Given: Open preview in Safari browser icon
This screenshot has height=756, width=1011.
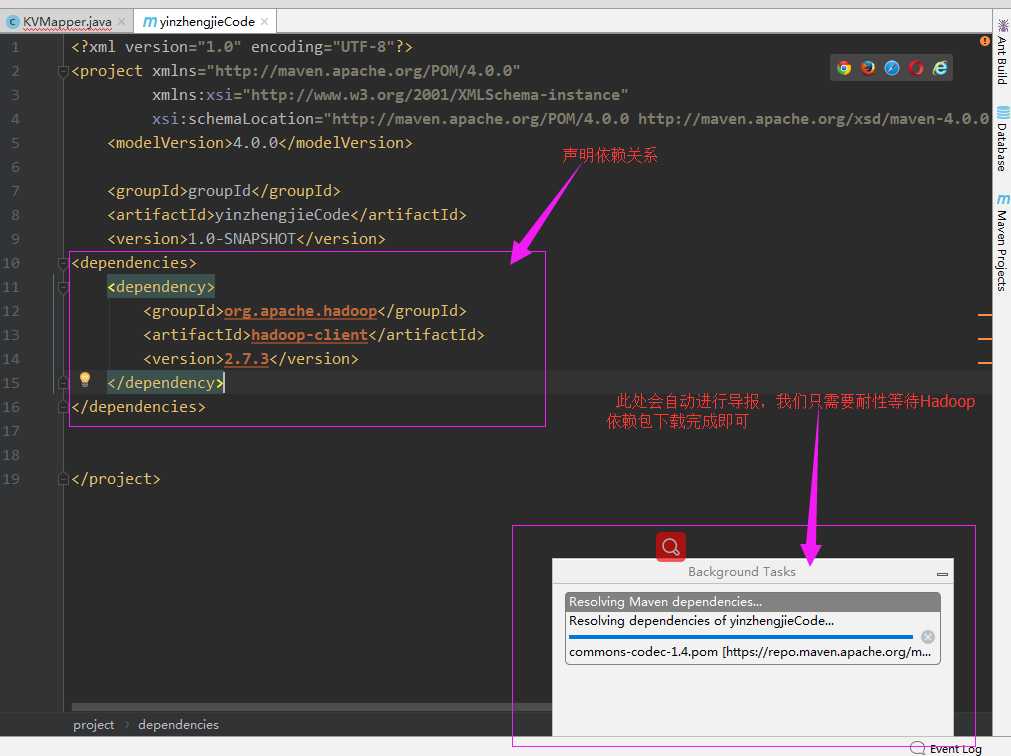Looking at the screenshot, I should [x=892, y=68].
